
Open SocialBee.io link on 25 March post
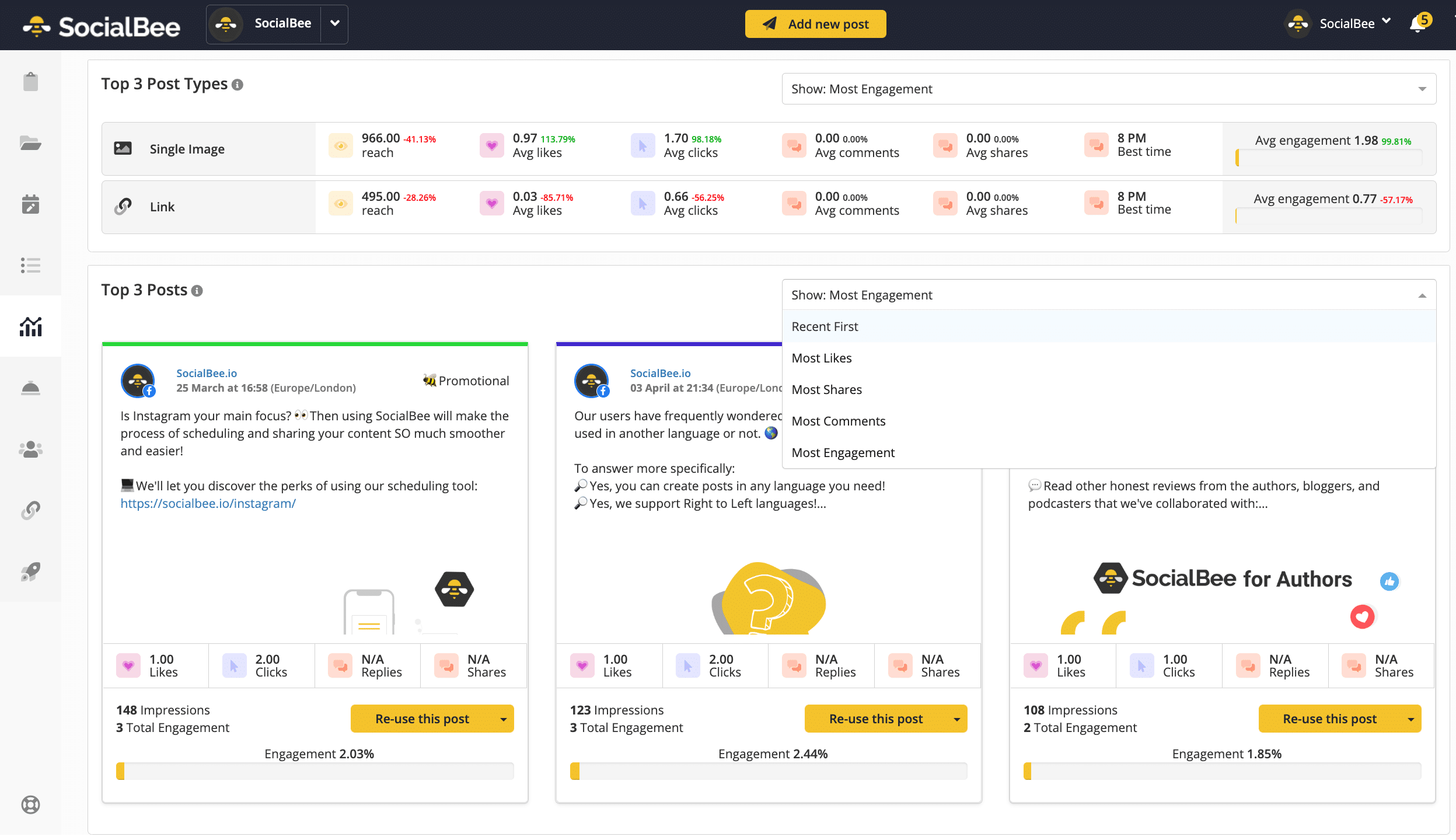coord(207,373)
